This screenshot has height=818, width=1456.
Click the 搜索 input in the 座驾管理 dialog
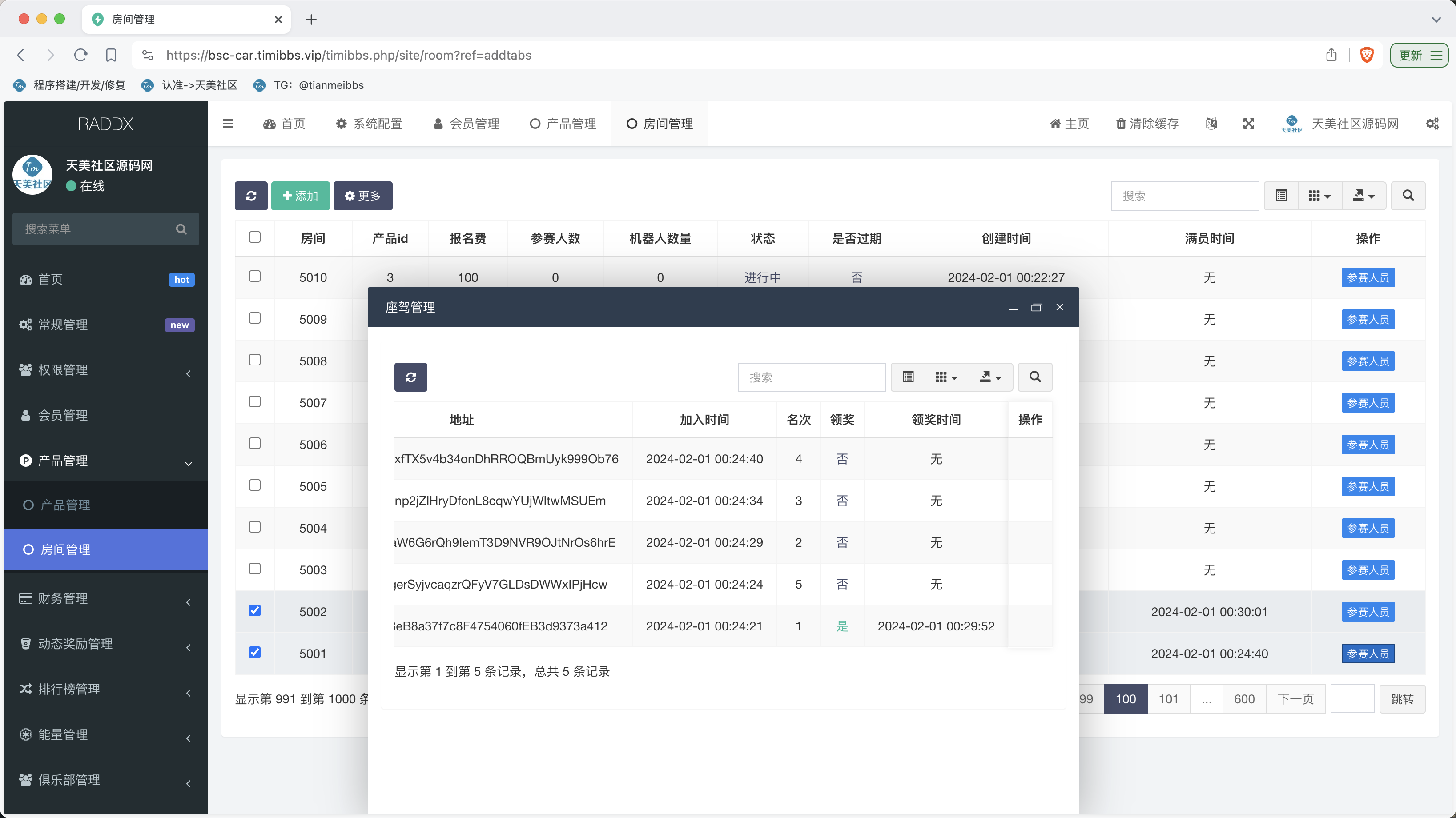(x=812, y=377)
